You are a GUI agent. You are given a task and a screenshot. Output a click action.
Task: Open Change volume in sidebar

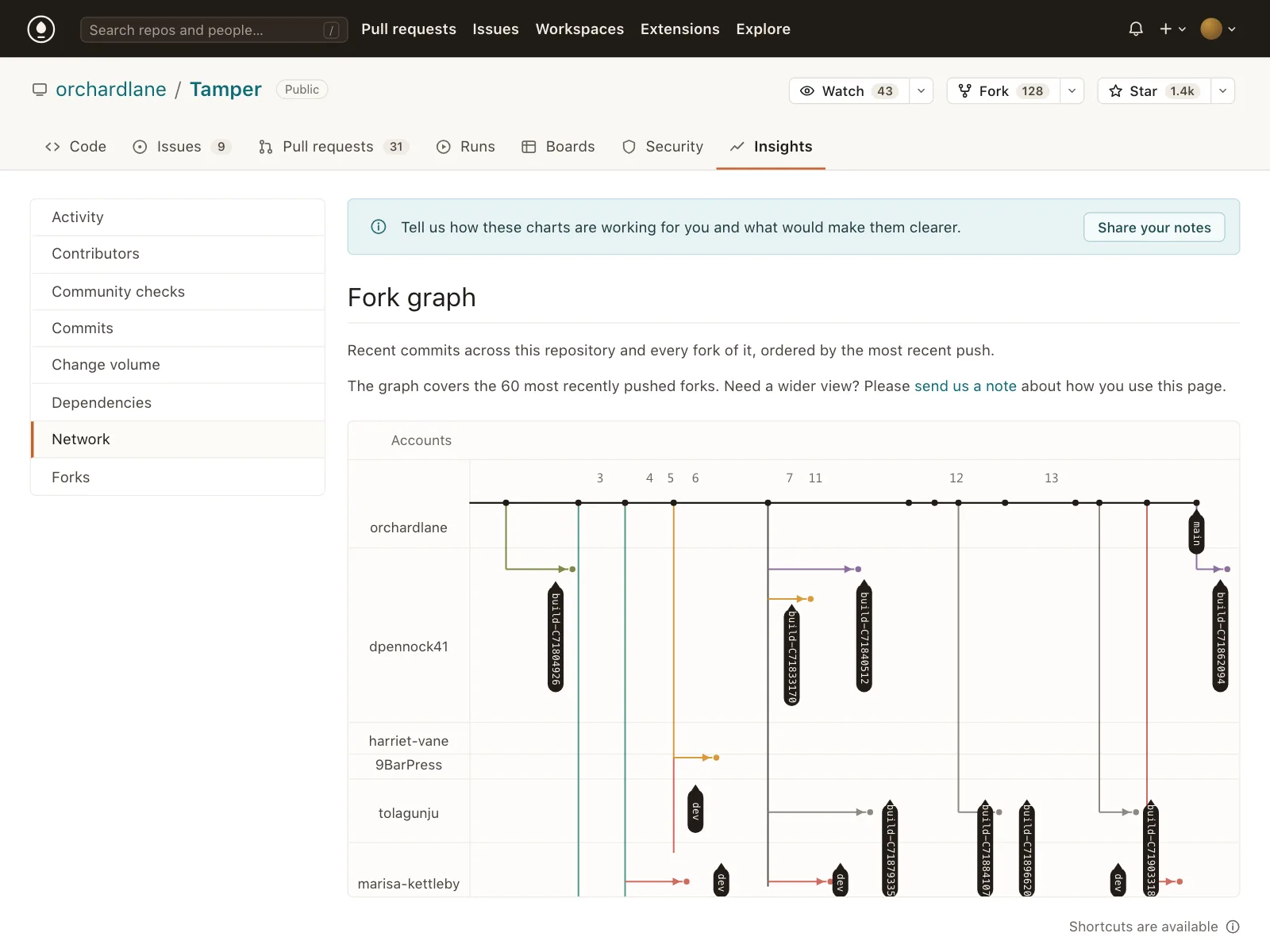[178, 365]
